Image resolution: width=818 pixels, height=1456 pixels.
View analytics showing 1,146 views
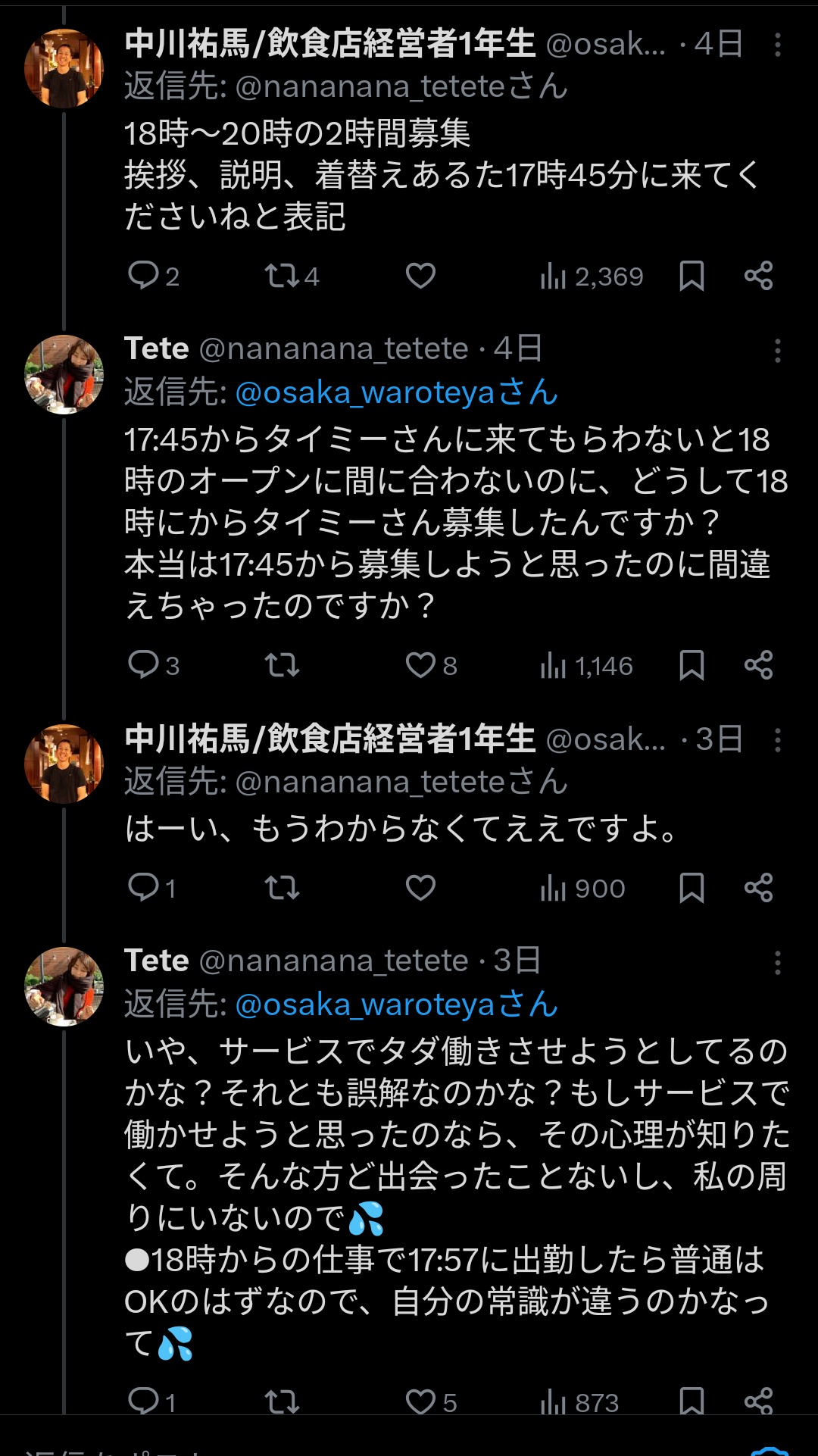[586, 666]
